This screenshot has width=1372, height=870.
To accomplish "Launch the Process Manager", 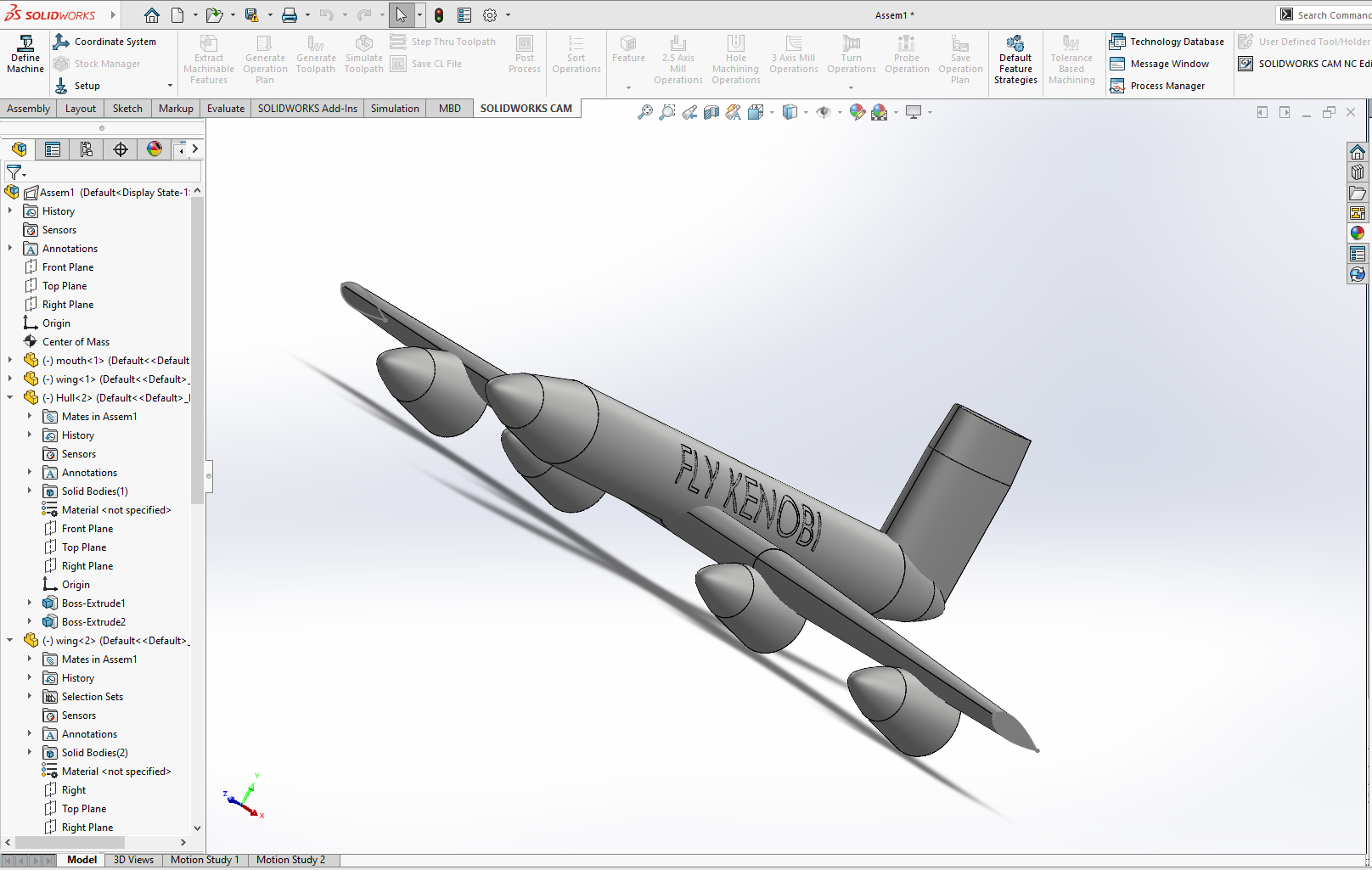I will point(1157,86).
